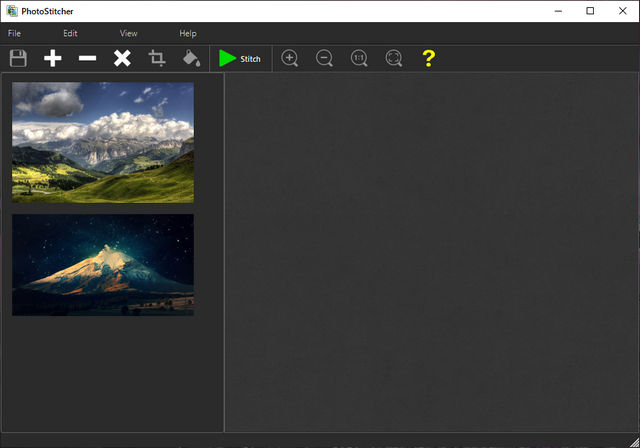Select the Crop tool
The image size is (640, 448).
(157, 59)
